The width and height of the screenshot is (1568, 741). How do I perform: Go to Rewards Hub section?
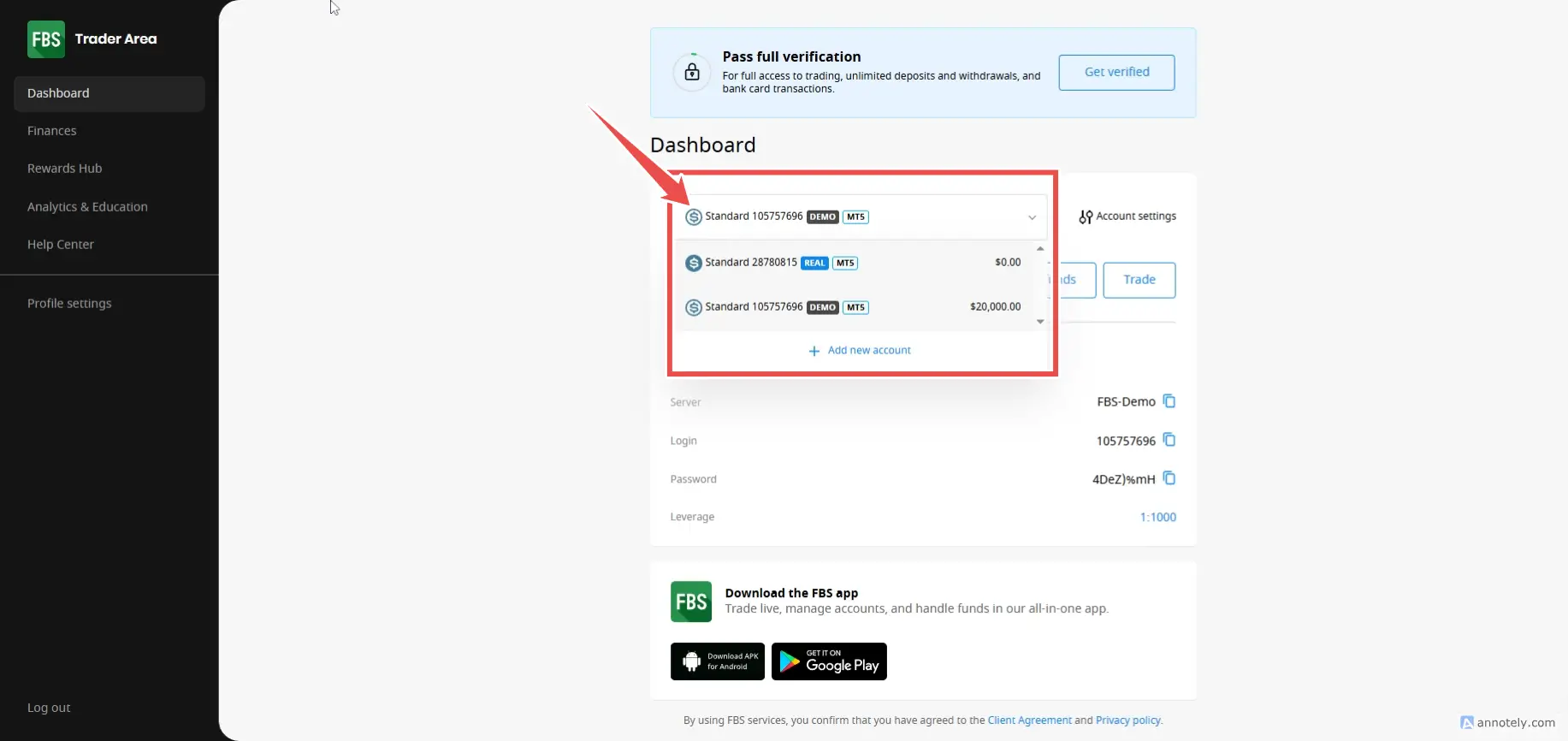[65, 169]
